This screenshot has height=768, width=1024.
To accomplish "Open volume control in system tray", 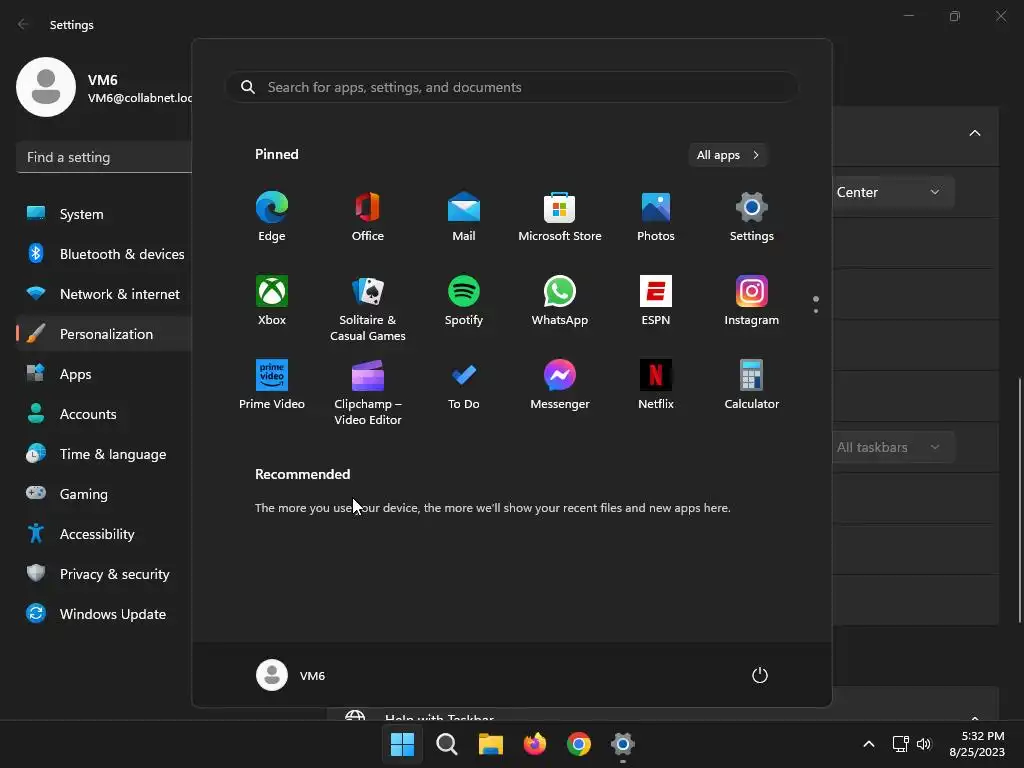I will tap(924, 744).
